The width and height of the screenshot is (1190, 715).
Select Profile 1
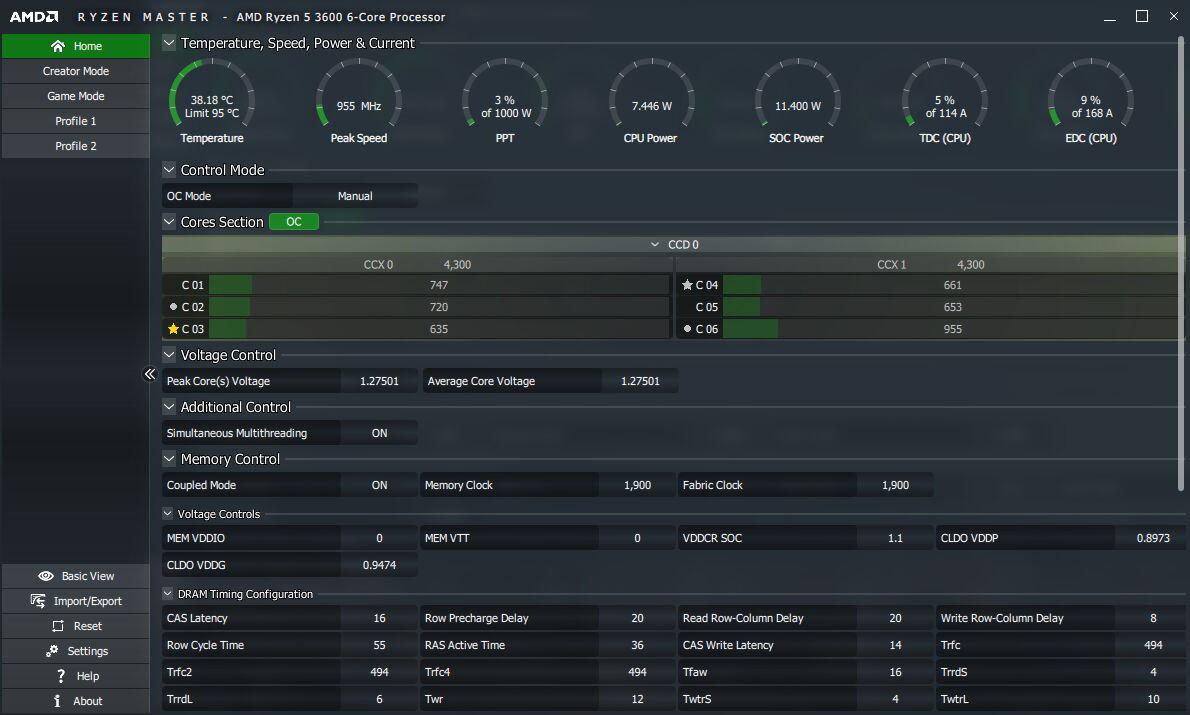tap(76, 121)
